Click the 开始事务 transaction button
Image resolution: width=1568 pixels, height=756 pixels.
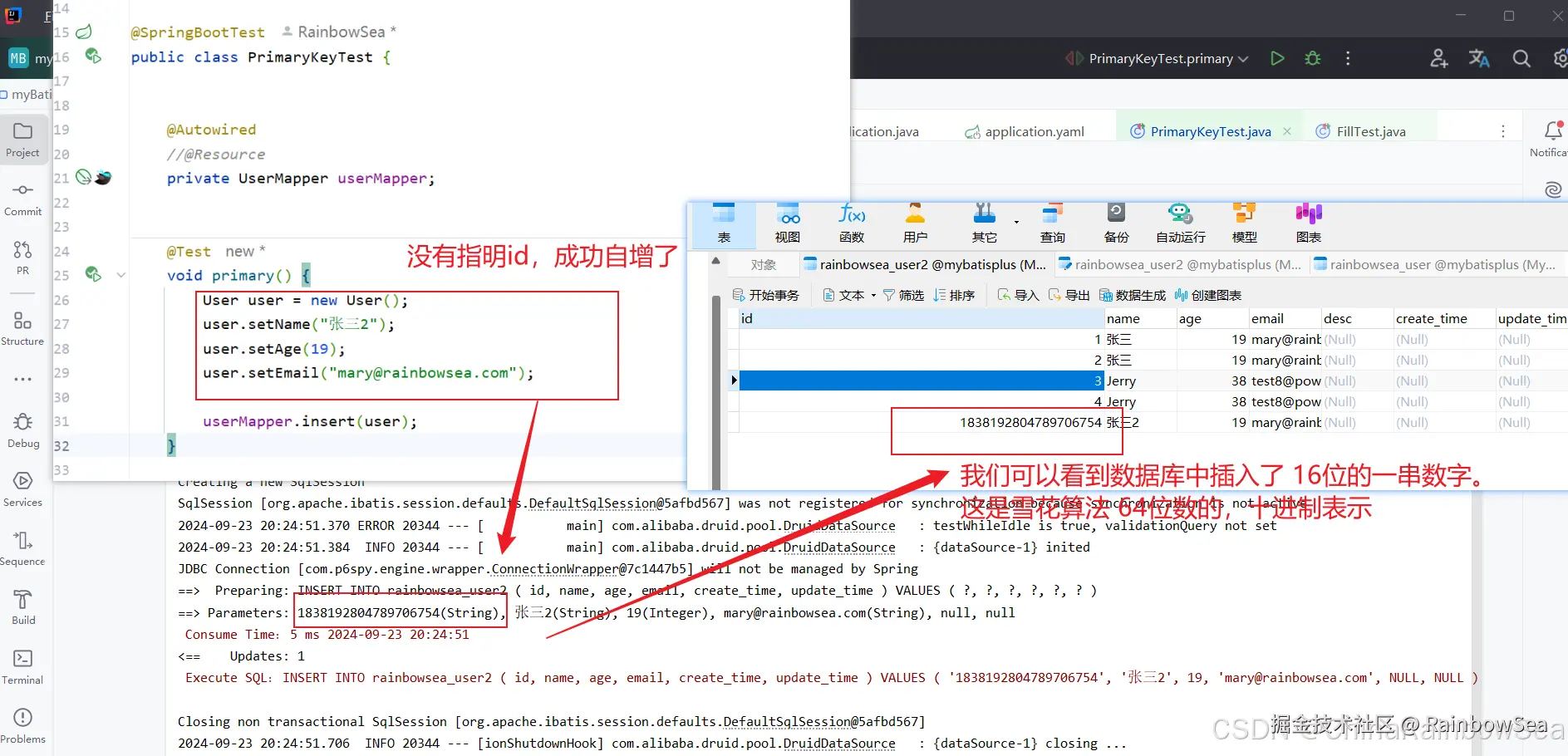766,294
